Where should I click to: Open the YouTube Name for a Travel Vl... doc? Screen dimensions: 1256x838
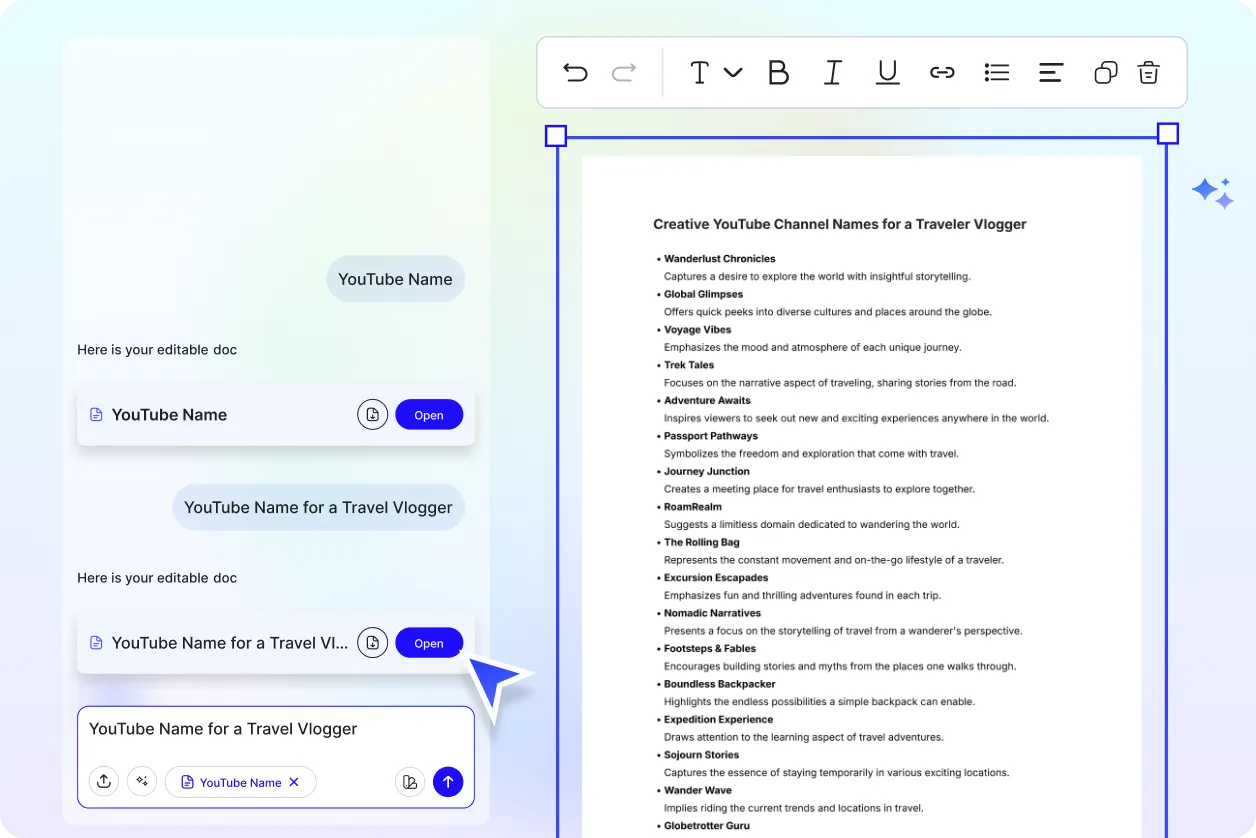click(x=429, y=643)
